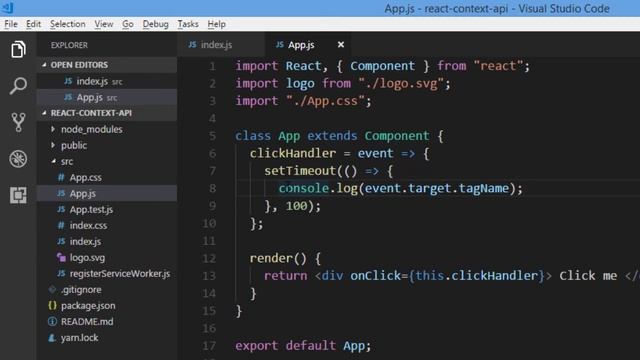Open App.css in the src folder
The width and height of the screenshot is (640, 360).
[107, 177]
